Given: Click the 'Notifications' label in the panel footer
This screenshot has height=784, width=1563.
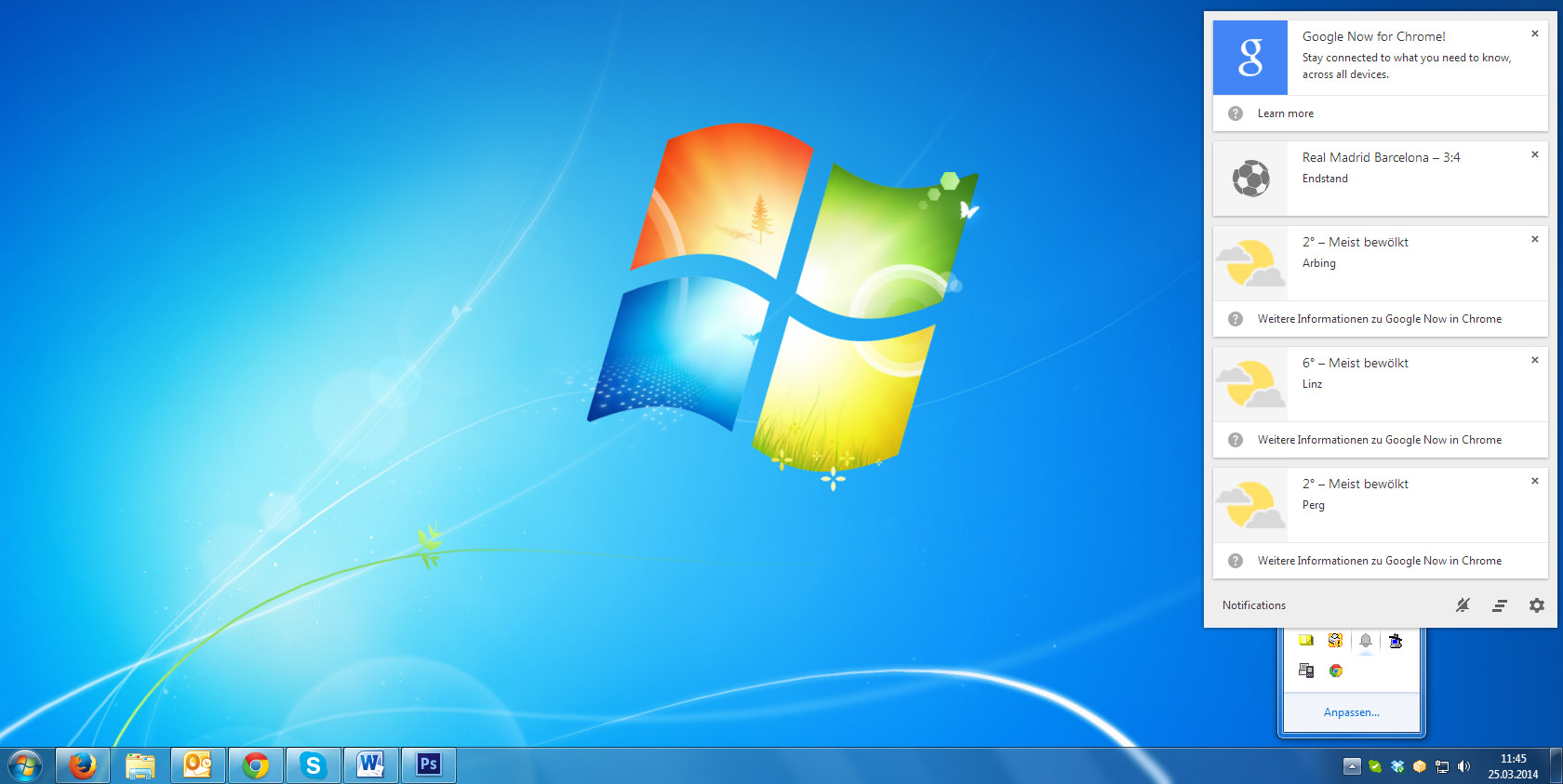Looking at the screenshot, I should coord(1254,605).
